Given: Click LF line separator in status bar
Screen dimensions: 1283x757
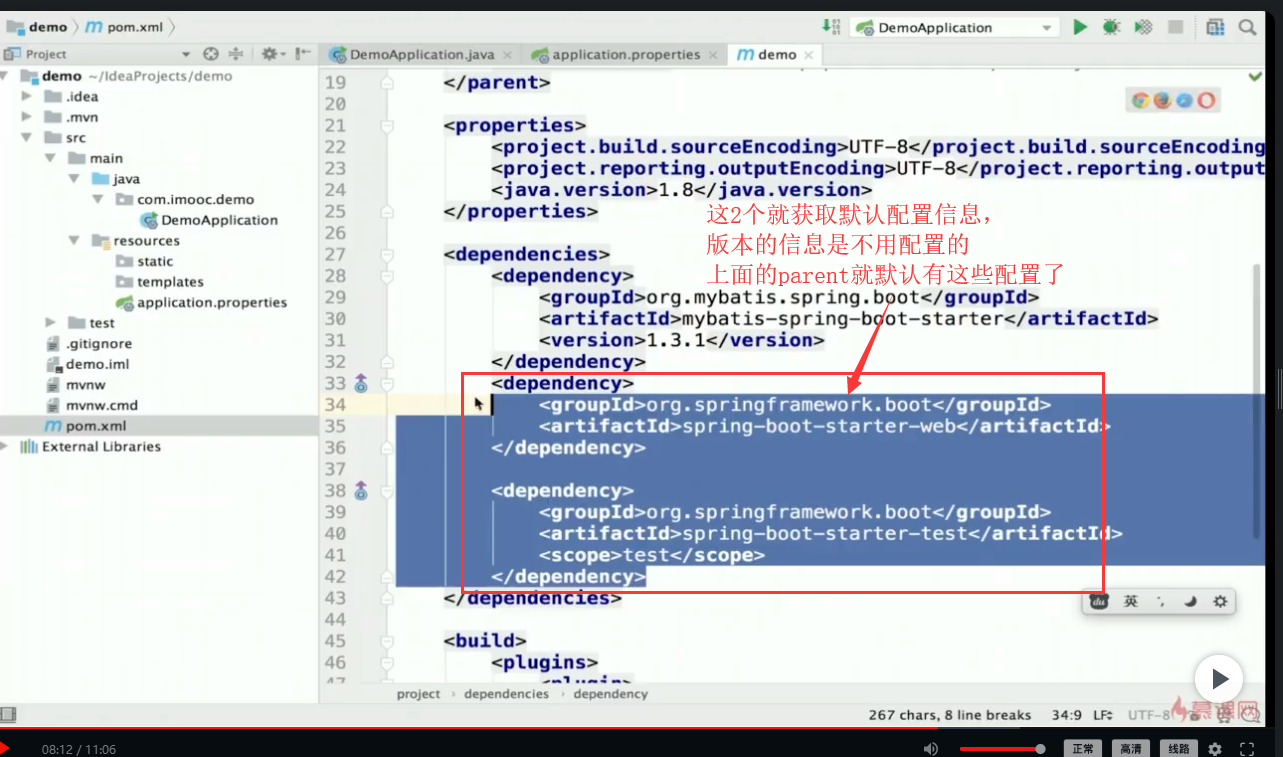Looking at the screenshot, I should click(x=1103, y=715).
